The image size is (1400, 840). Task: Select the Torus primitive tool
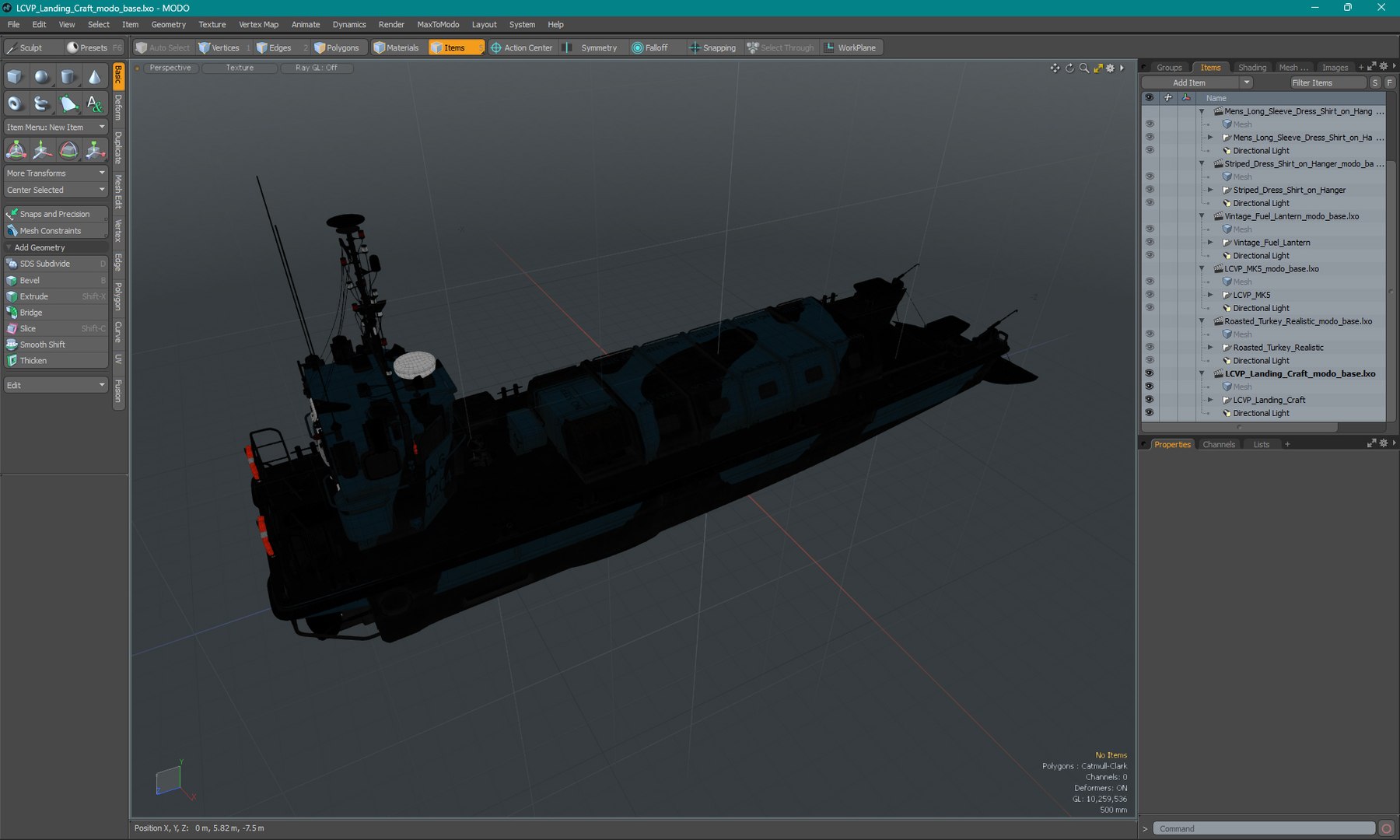click(15, 103)
